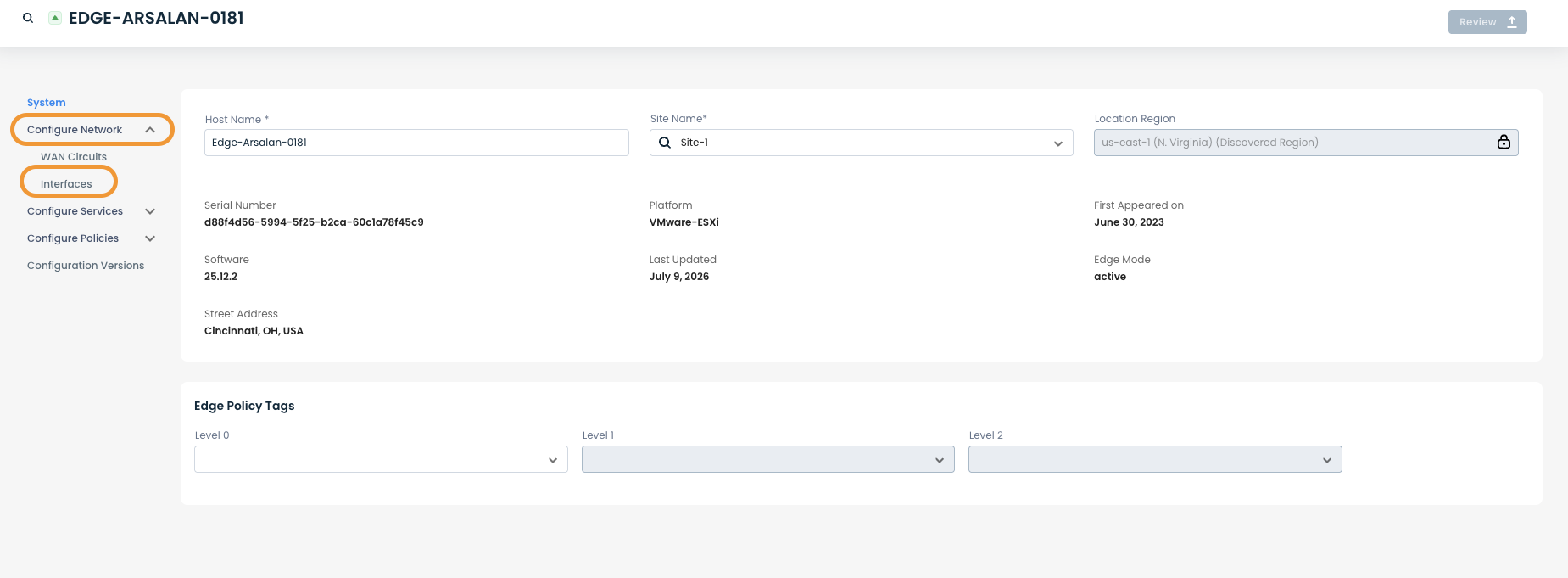The height and width of the screenshot is (578, 1568).
Task: Click the street address Cincinnati, OH, USA
Action: click(254, 331)
